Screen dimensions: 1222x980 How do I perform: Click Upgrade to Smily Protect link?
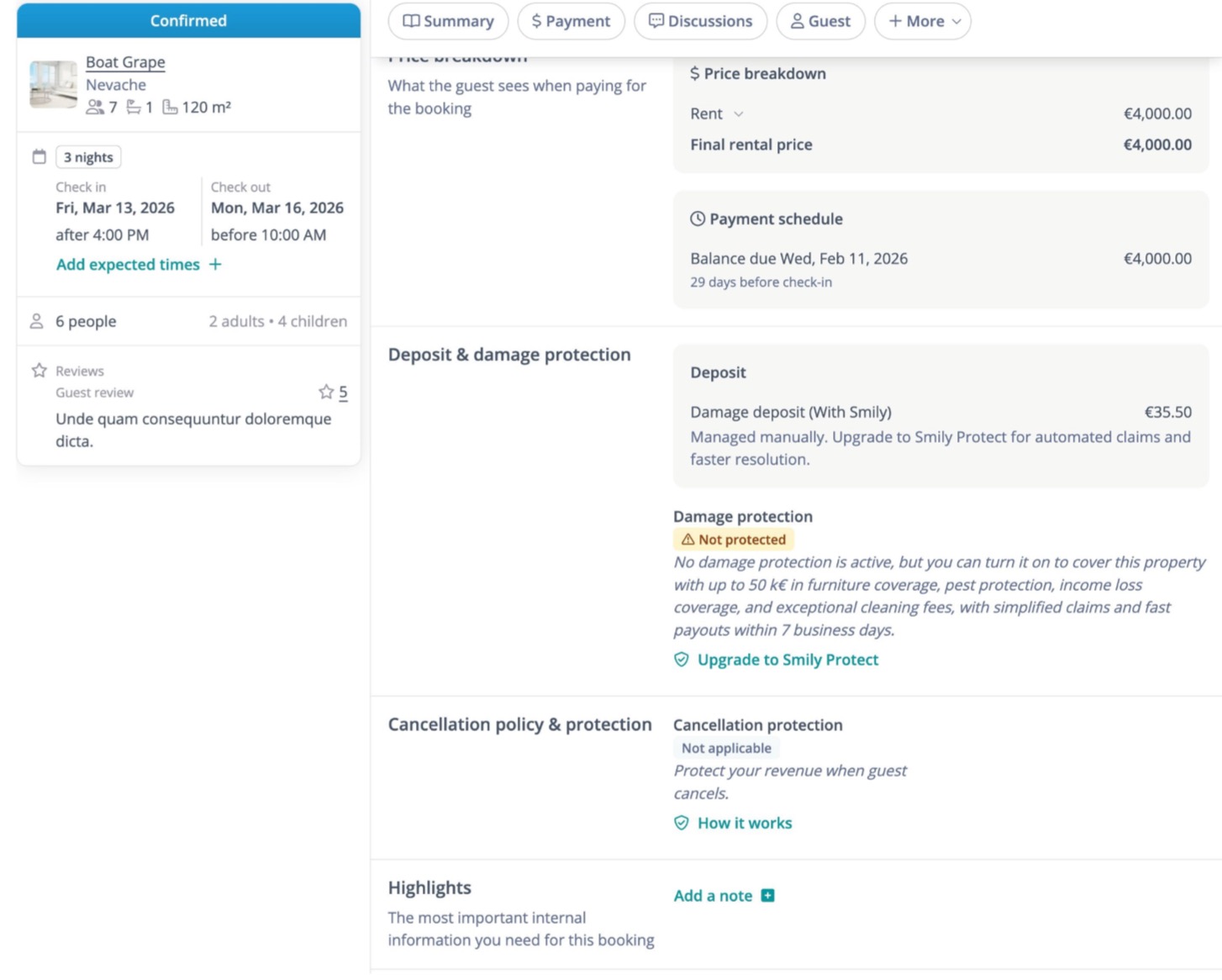(787, 660)
